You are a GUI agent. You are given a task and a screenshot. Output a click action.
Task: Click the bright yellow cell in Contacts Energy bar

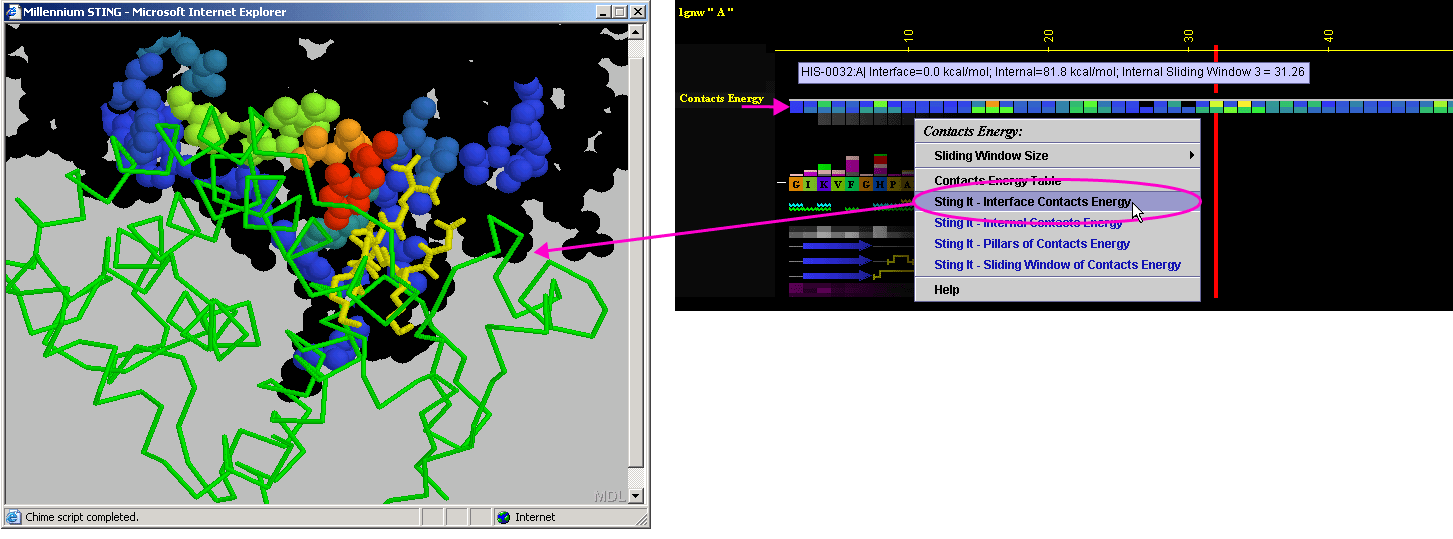pyautogui.click(x=1244, y=104)
